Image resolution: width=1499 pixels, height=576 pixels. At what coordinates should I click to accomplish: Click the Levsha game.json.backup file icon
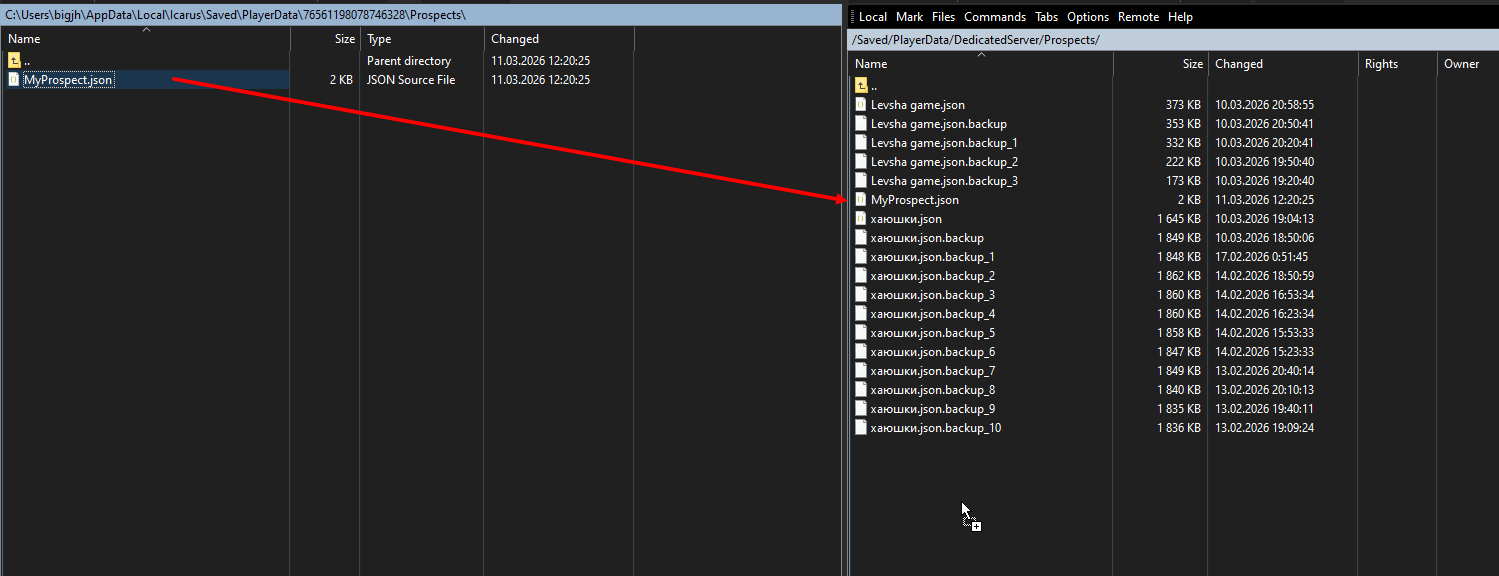861,124
